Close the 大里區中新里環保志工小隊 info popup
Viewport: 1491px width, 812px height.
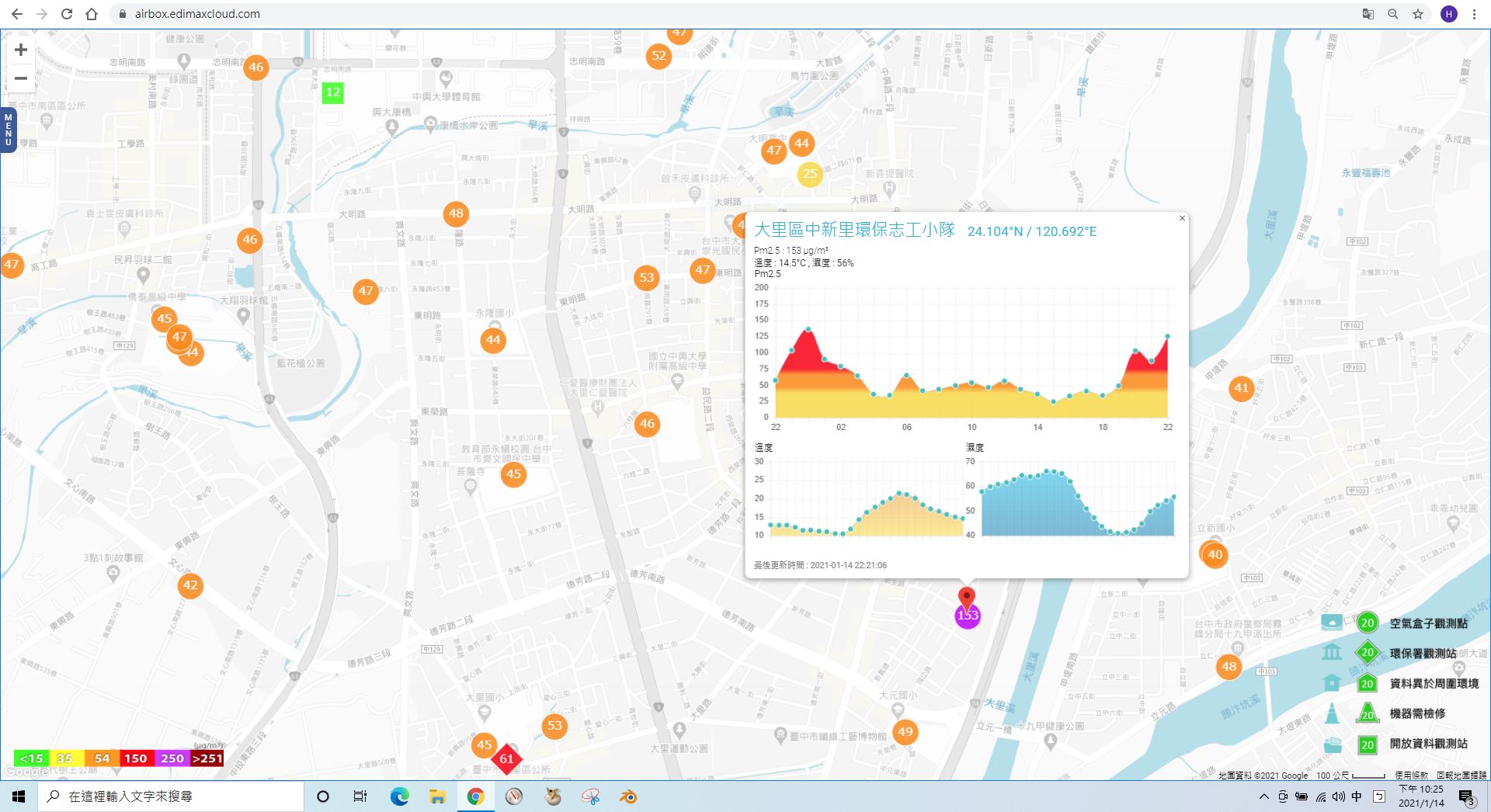pyautogui.click(x=1182, y=219)
